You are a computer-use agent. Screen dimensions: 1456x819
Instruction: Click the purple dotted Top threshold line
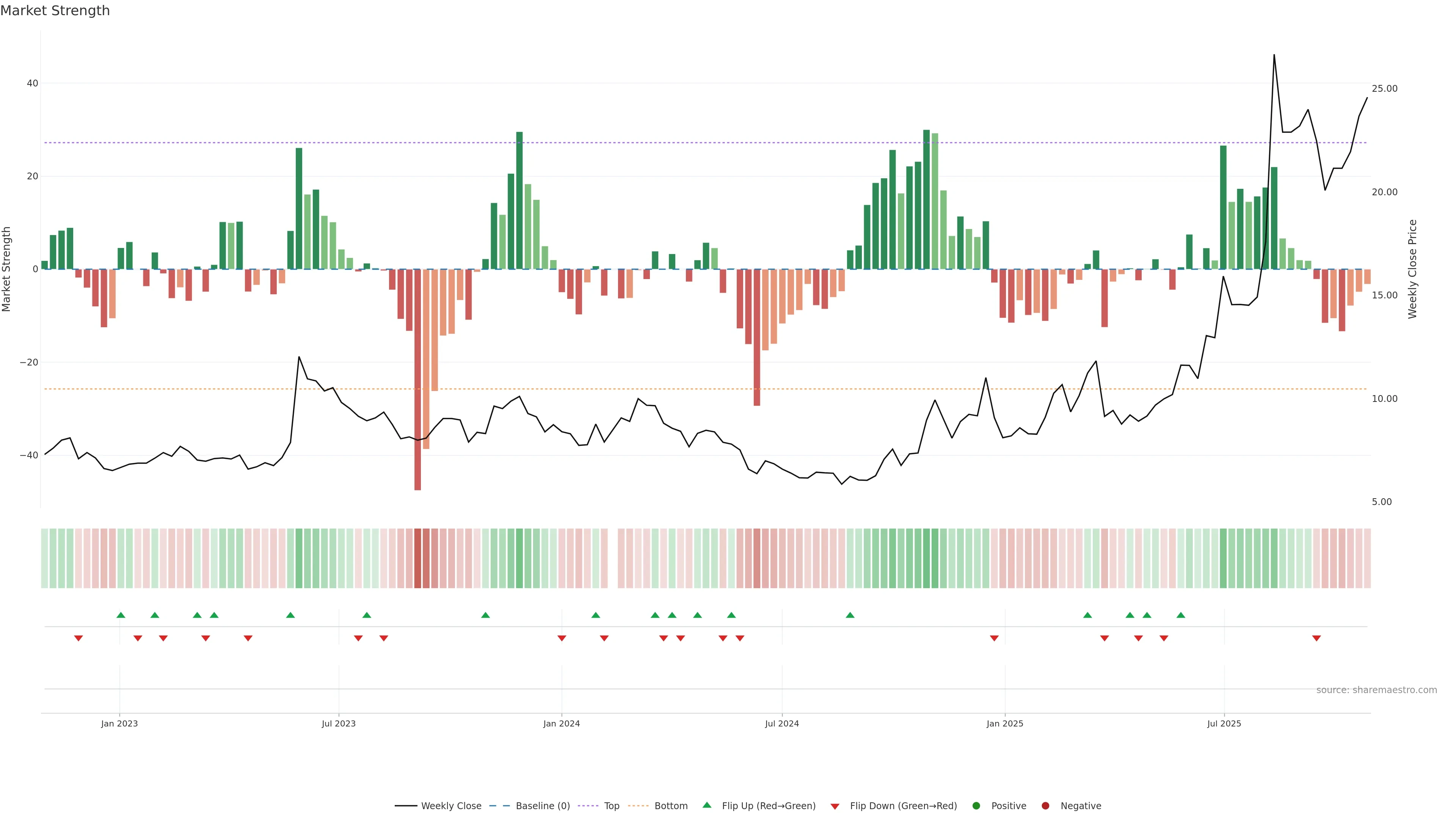point(678,143)
